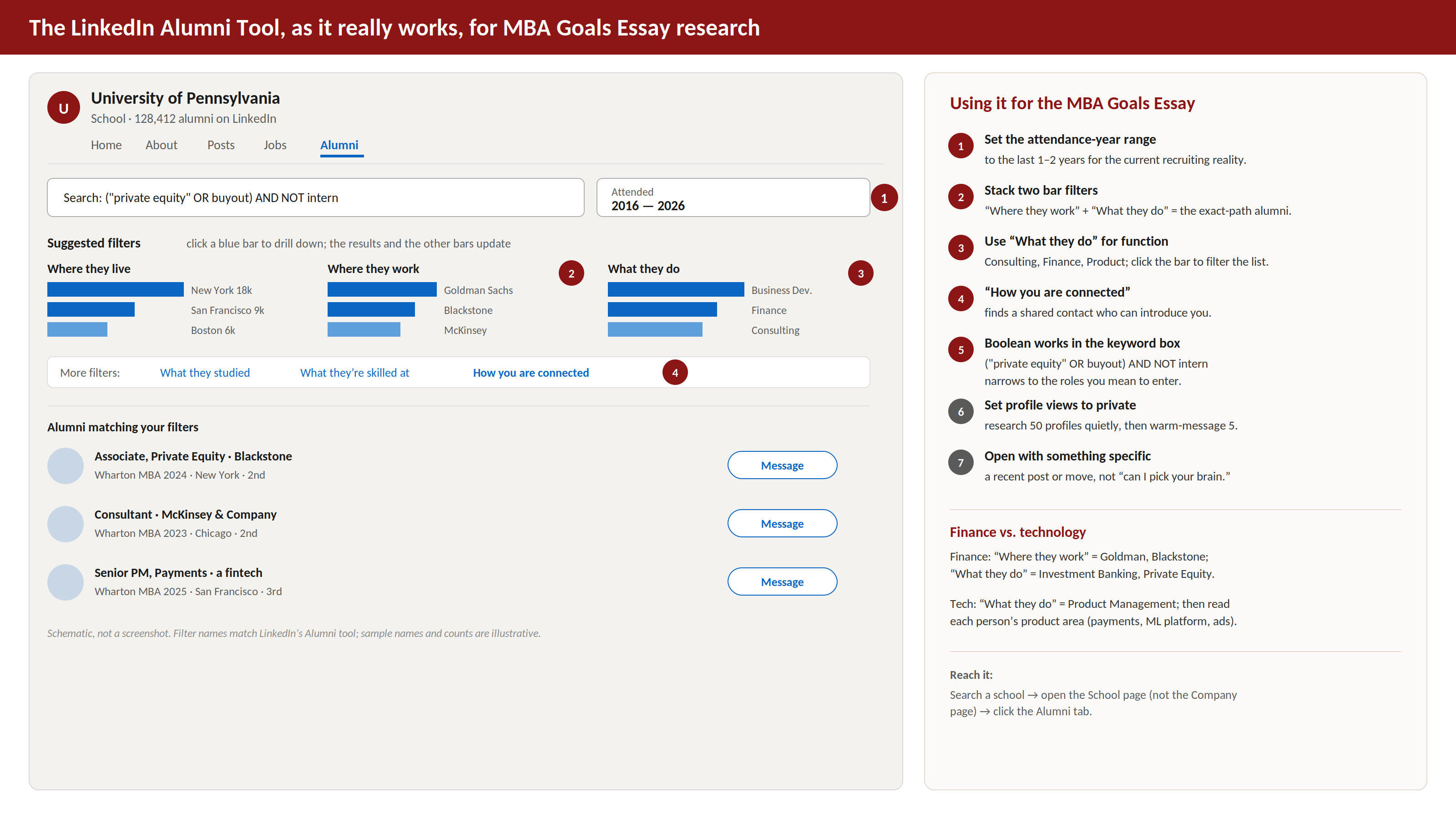The height and width of the screenshot is (819, 1456).
Task: Click the alumni keyword search box
Action: pos(315,197)
